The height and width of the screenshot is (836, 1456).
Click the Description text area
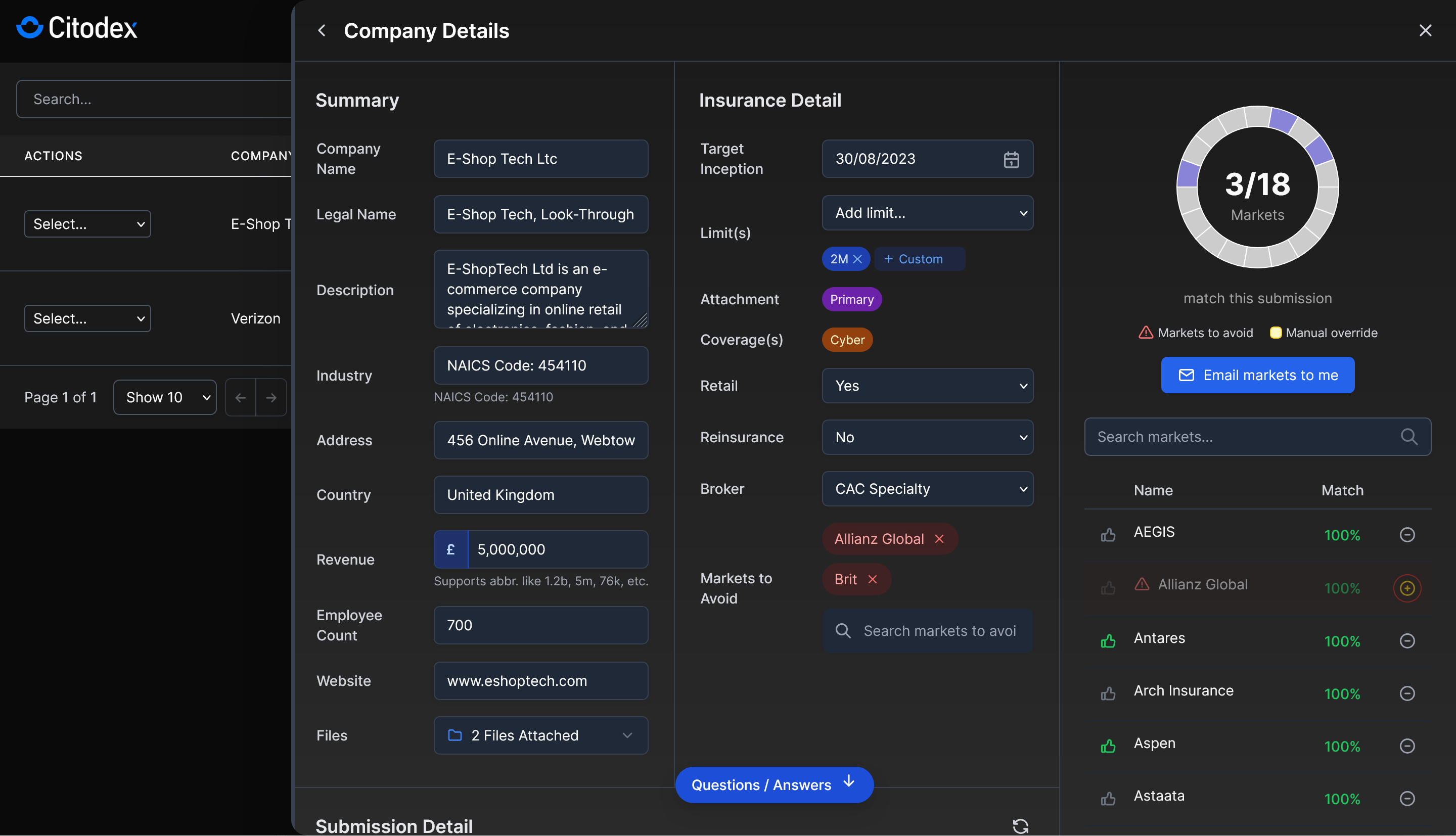541,289
